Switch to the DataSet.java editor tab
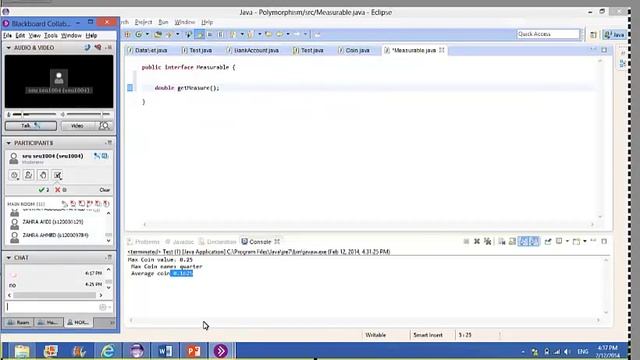Screen dimensions: 640x360 click(147, 50)
